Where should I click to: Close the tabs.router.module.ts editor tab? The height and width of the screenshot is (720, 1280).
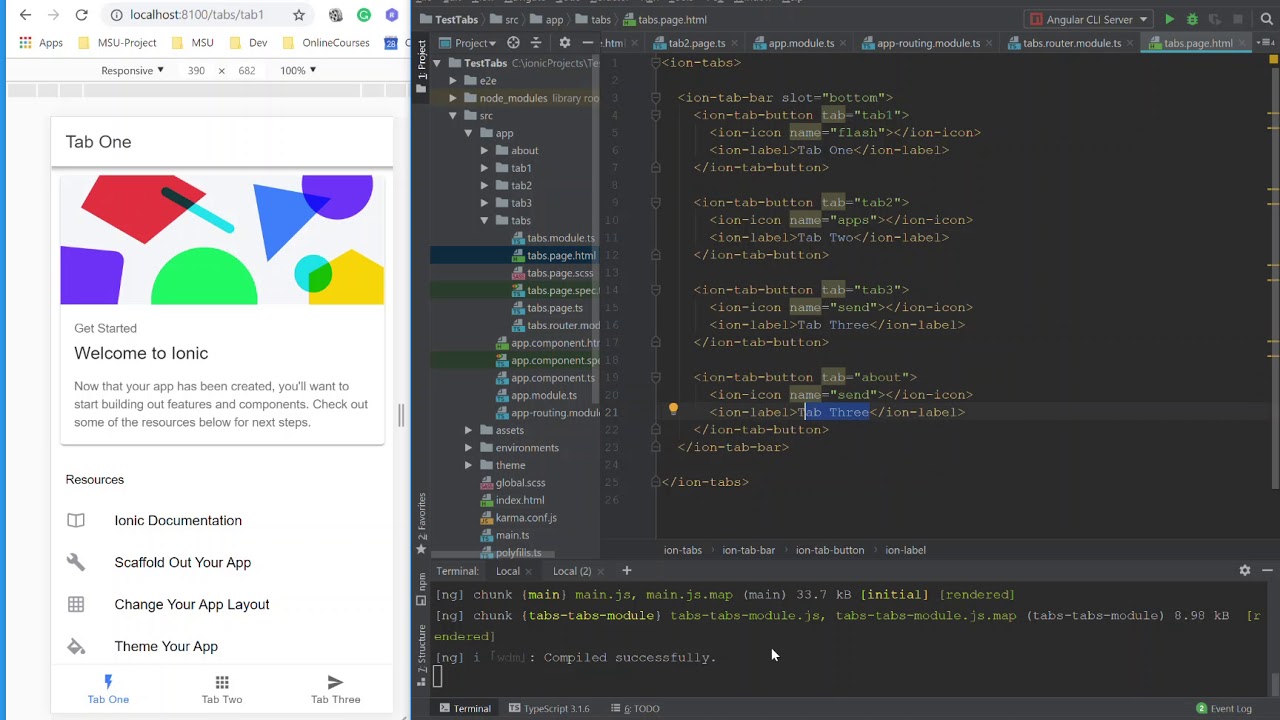click(x=1129, y=43)
